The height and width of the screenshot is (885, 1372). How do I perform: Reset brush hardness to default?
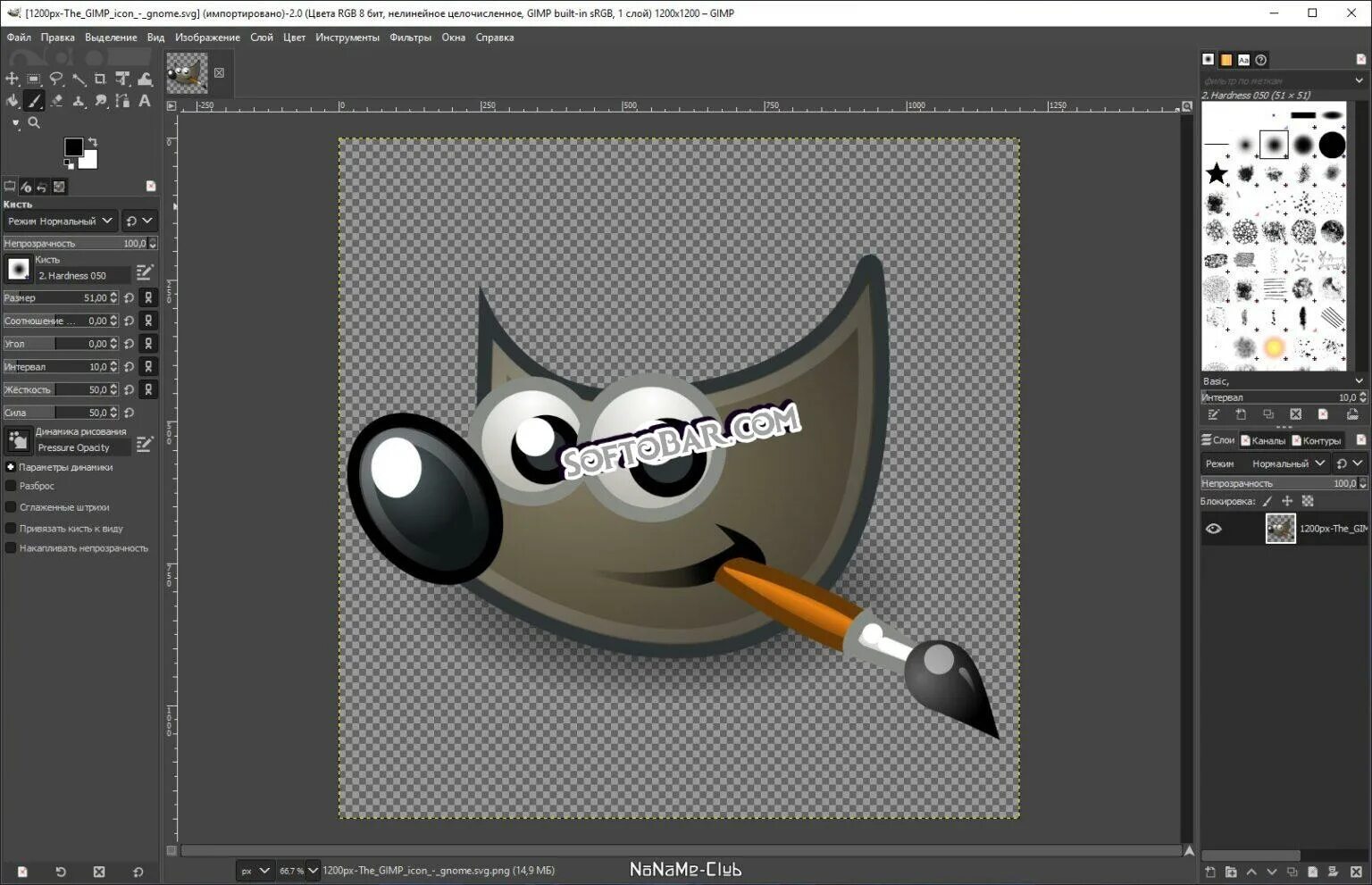pyautogui.click(x=130, y=390)
